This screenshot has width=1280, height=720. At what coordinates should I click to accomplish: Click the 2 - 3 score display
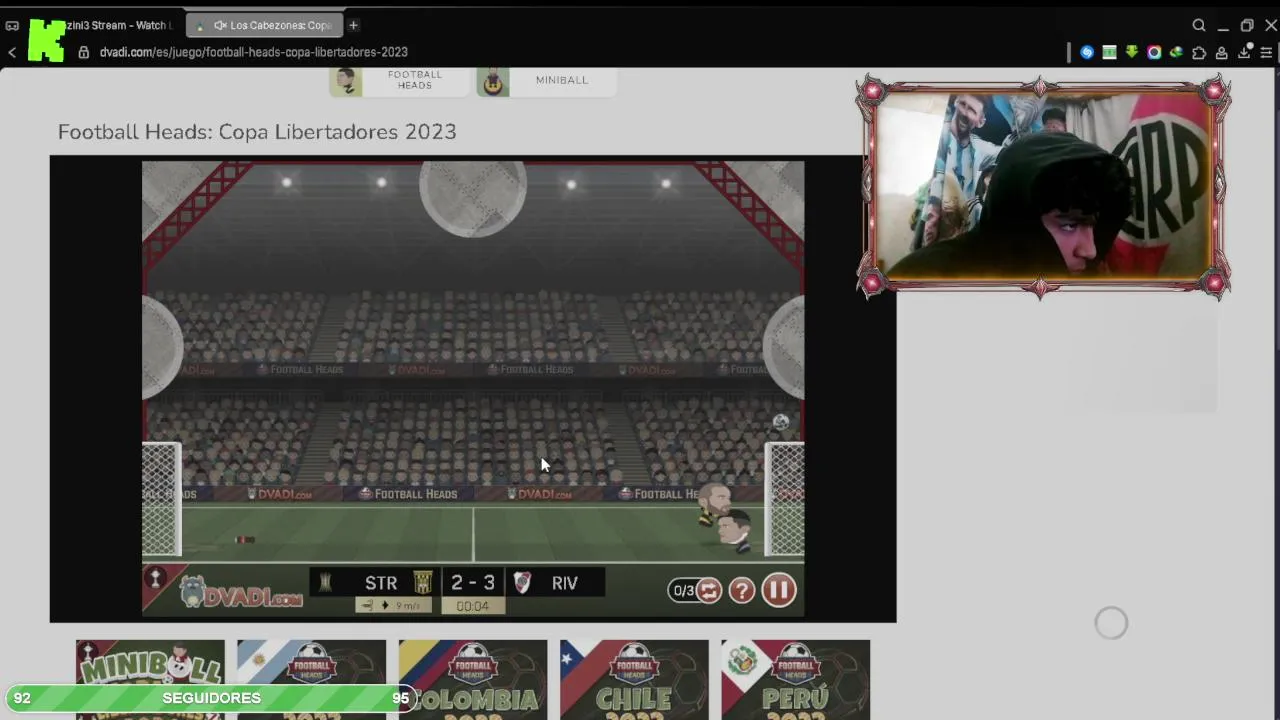[x=473, y=583]
